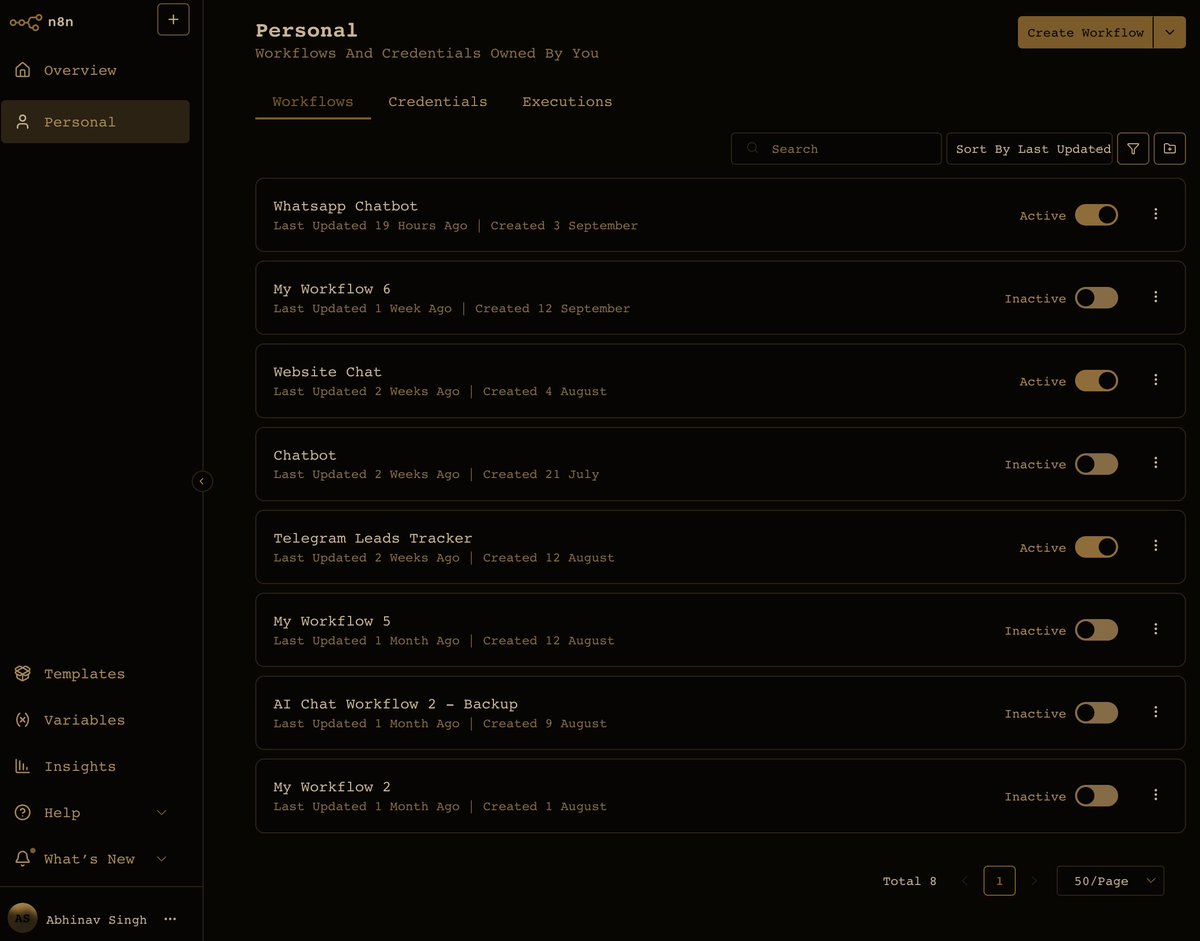
Task: Open the workflow filter funnel icon
Action: (x=1133, y=149)
